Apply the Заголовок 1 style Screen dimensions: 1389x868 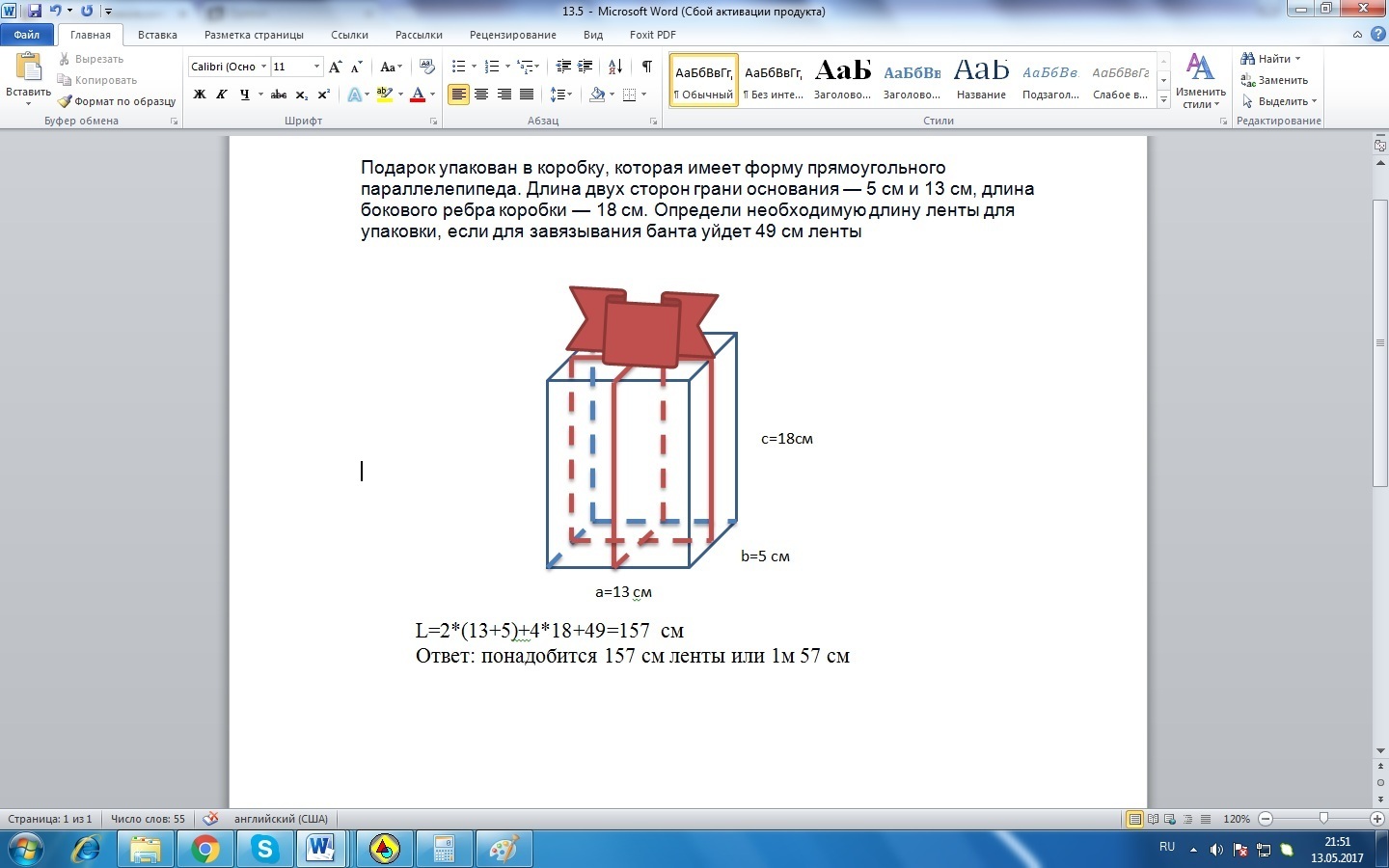843,79
